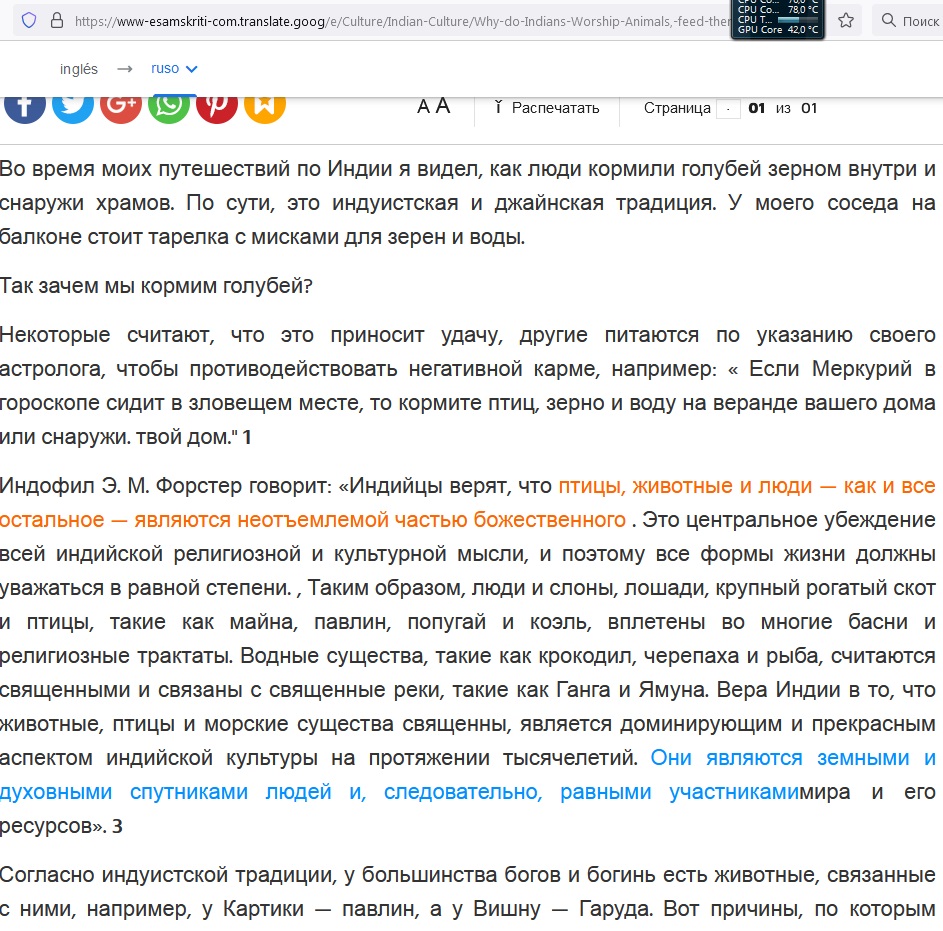The image size is (943, 931).
Task: Click the GPU Core temperature overlay widget
Action: (x=778, y=30)
